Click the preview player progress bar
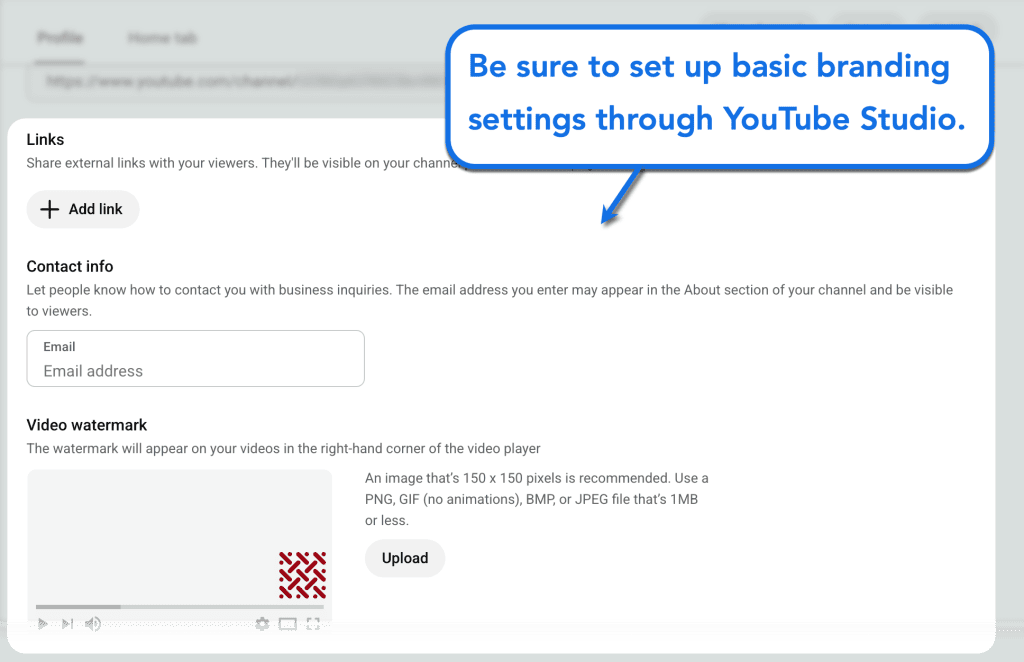The image size is (1024, 662). coord(180,607)
